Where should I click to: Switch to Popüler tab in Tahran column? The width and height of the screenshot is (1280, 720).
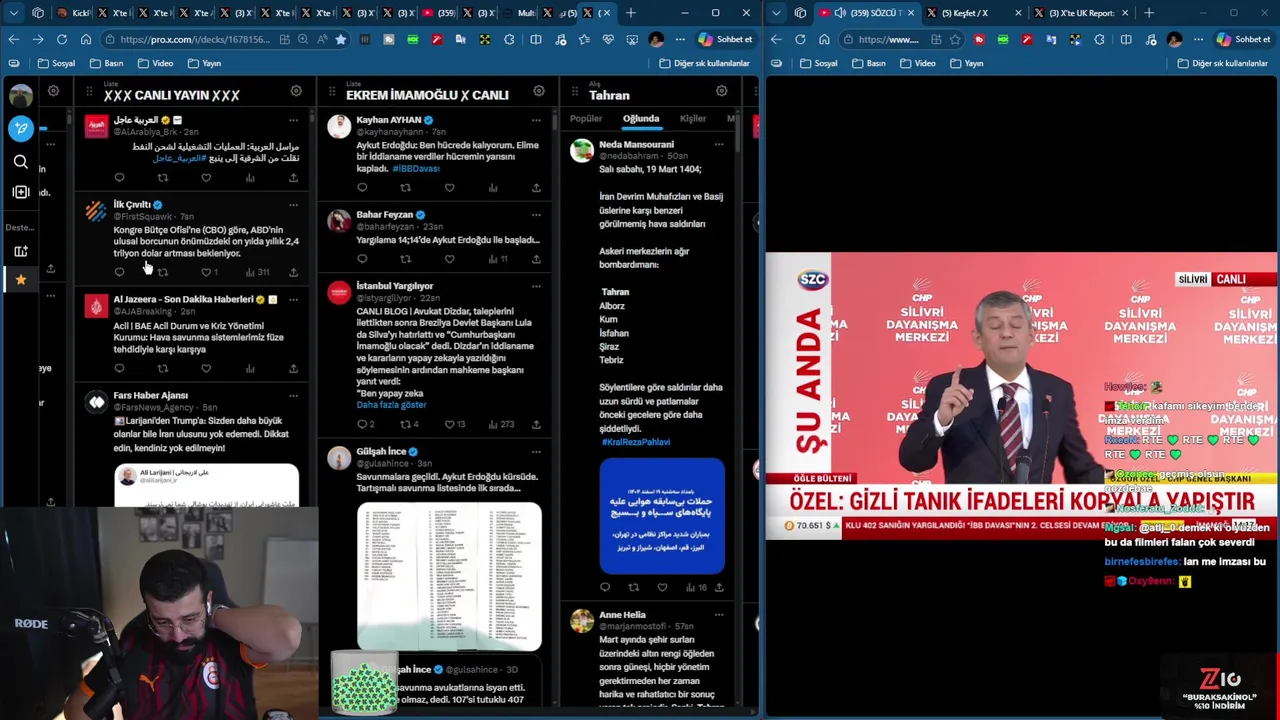[586, 119]
